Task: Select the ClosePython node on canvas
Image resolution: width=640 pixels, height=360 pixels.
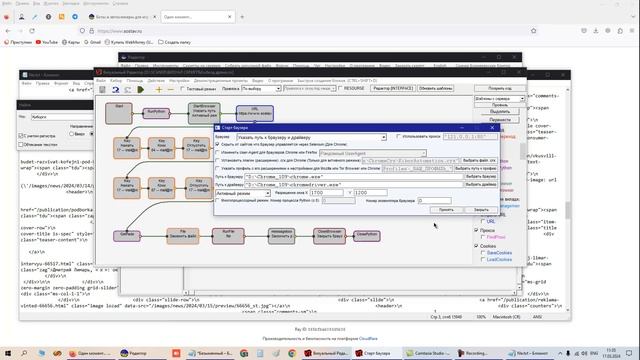Action: [367, 236]
